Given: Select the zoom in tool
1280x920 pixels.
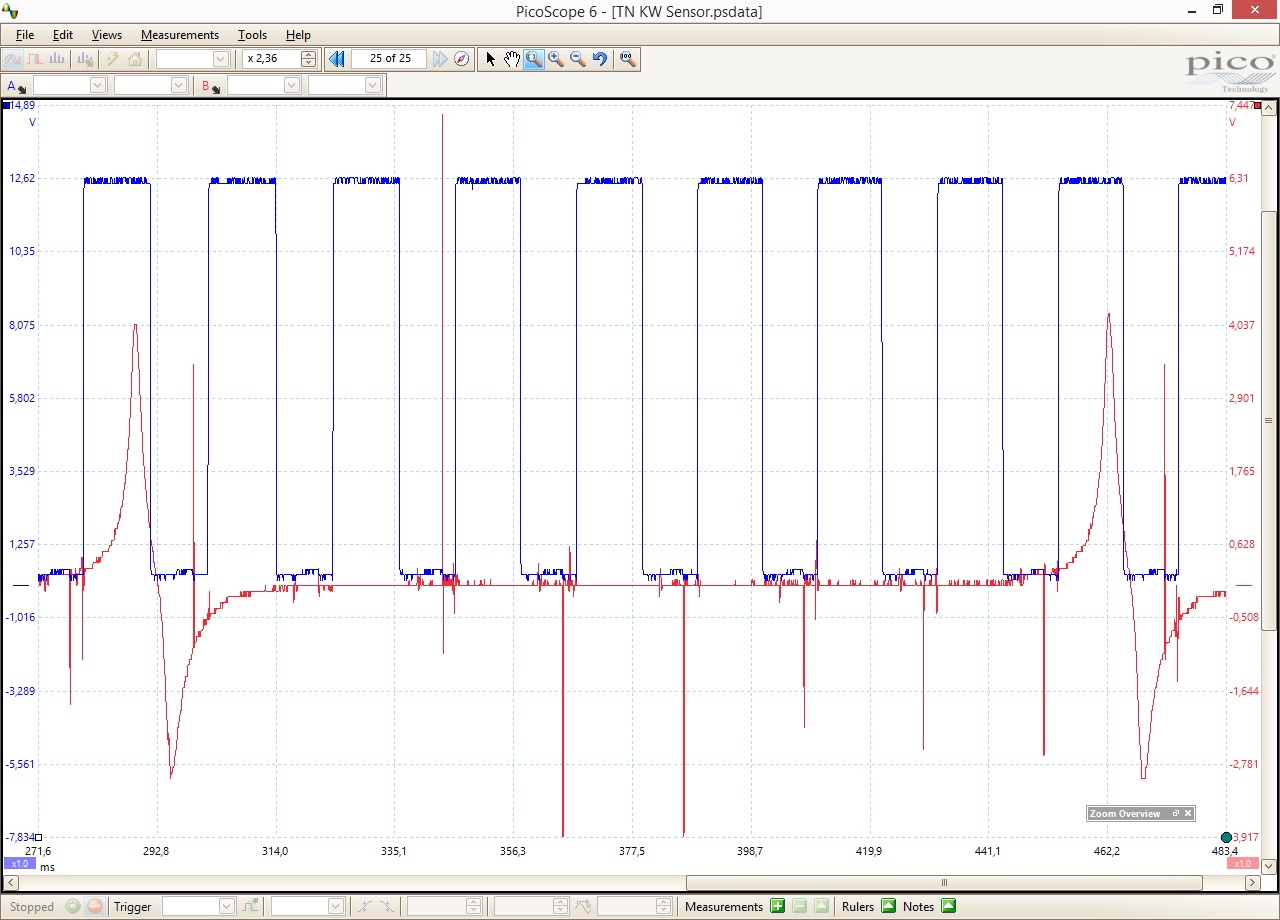Looking at the screenshot, I should 556,59.
